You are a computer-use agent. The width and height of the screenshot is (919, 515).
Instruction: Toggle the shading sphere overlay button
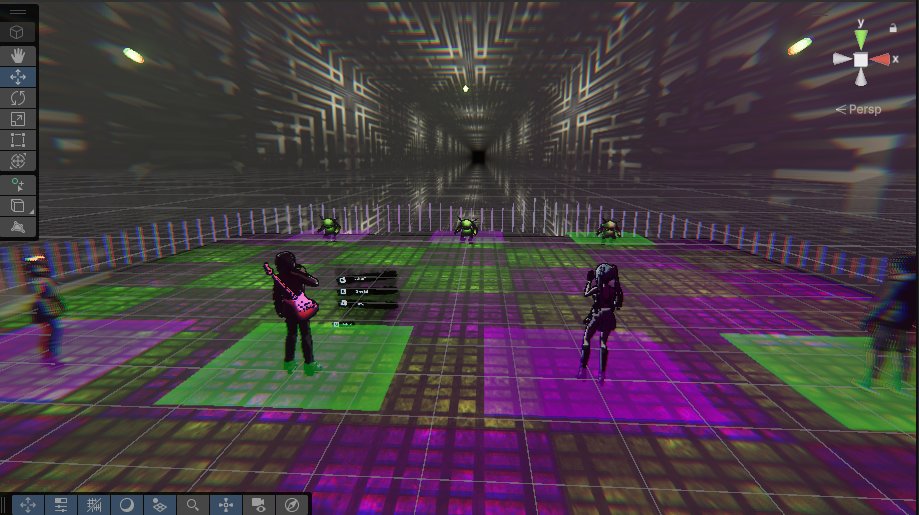click(x=127, y=504)
